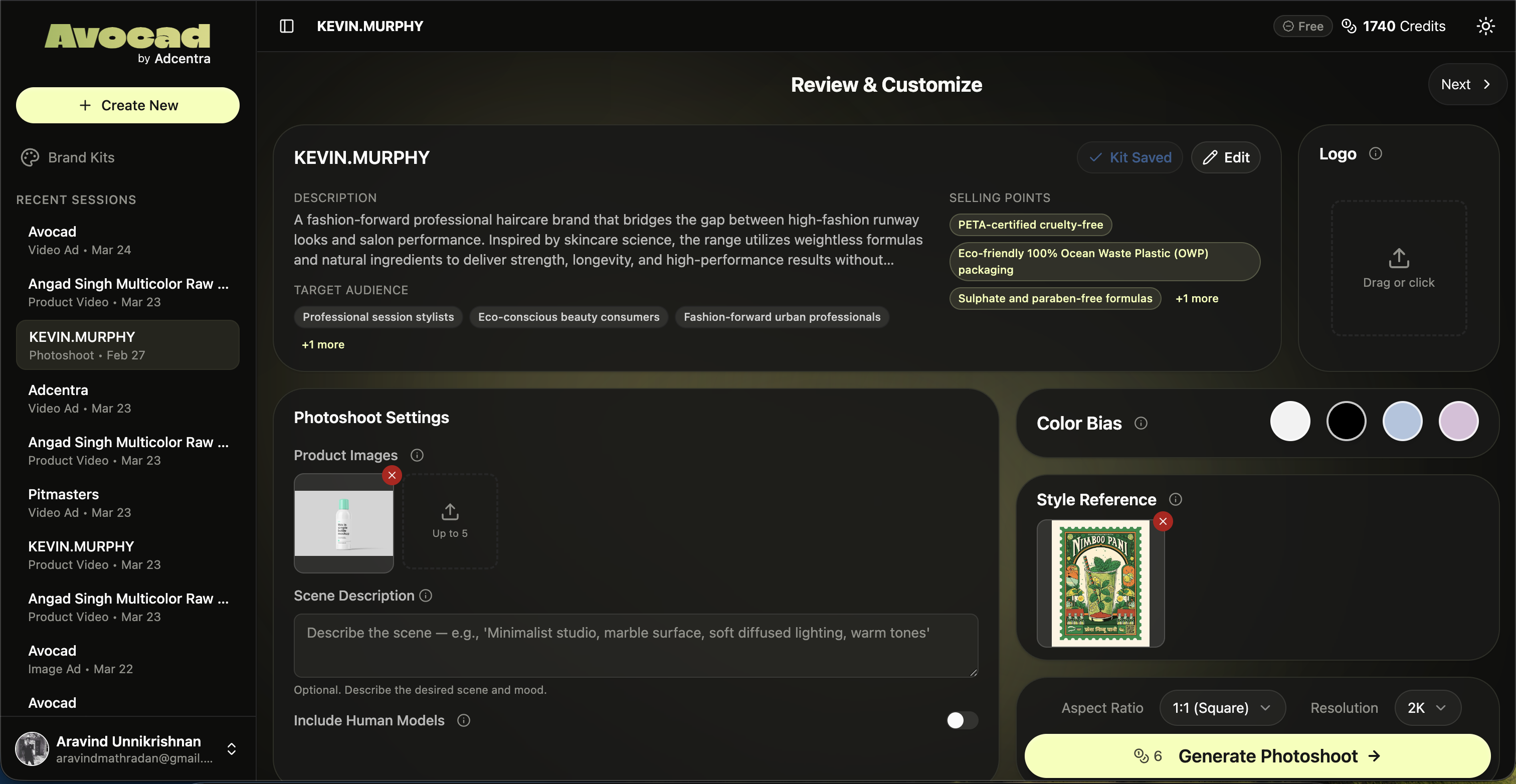Expand '+1 more' selling points
The height and width of the screenshot is (784, 1516).
click(x=1197, y=298)
